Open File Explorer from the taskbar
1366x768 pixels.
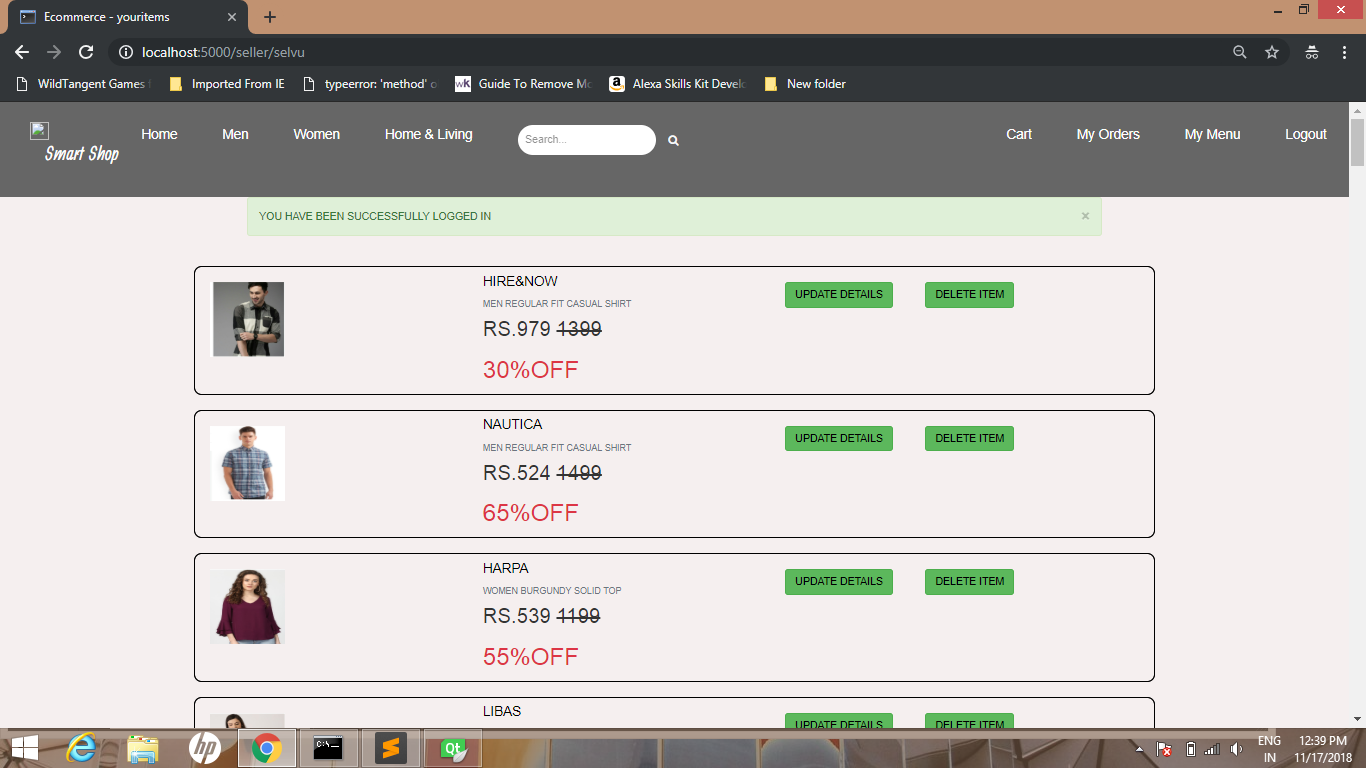143,748
